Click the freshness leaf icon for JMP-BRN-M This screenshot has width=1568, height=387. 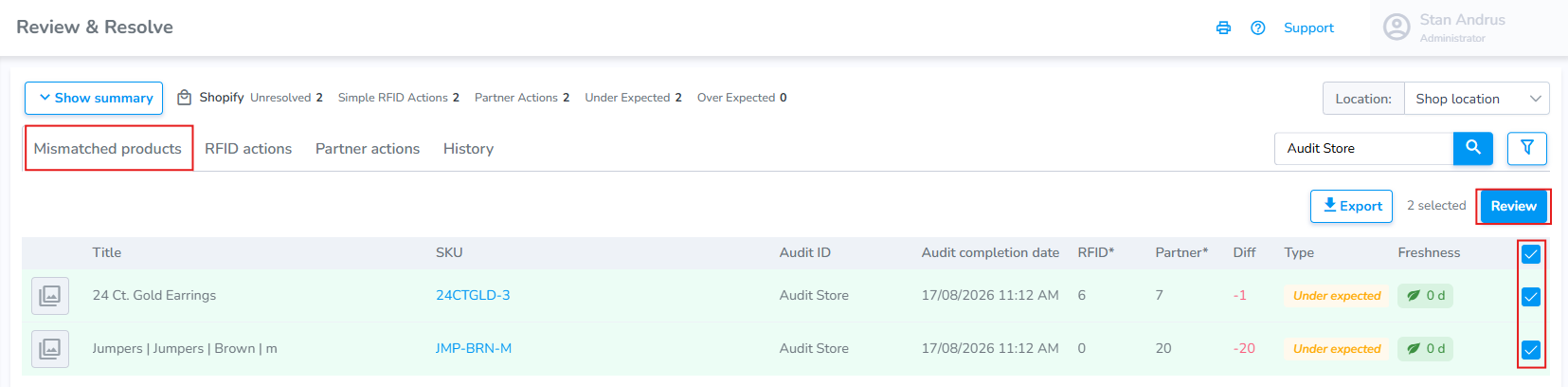point(1414,349)
